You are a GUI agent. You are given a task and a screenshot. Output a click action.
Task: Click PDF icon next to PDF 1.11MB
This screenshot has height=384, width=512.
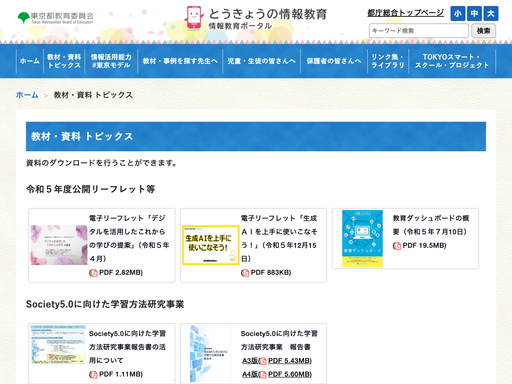click(93, 375)
